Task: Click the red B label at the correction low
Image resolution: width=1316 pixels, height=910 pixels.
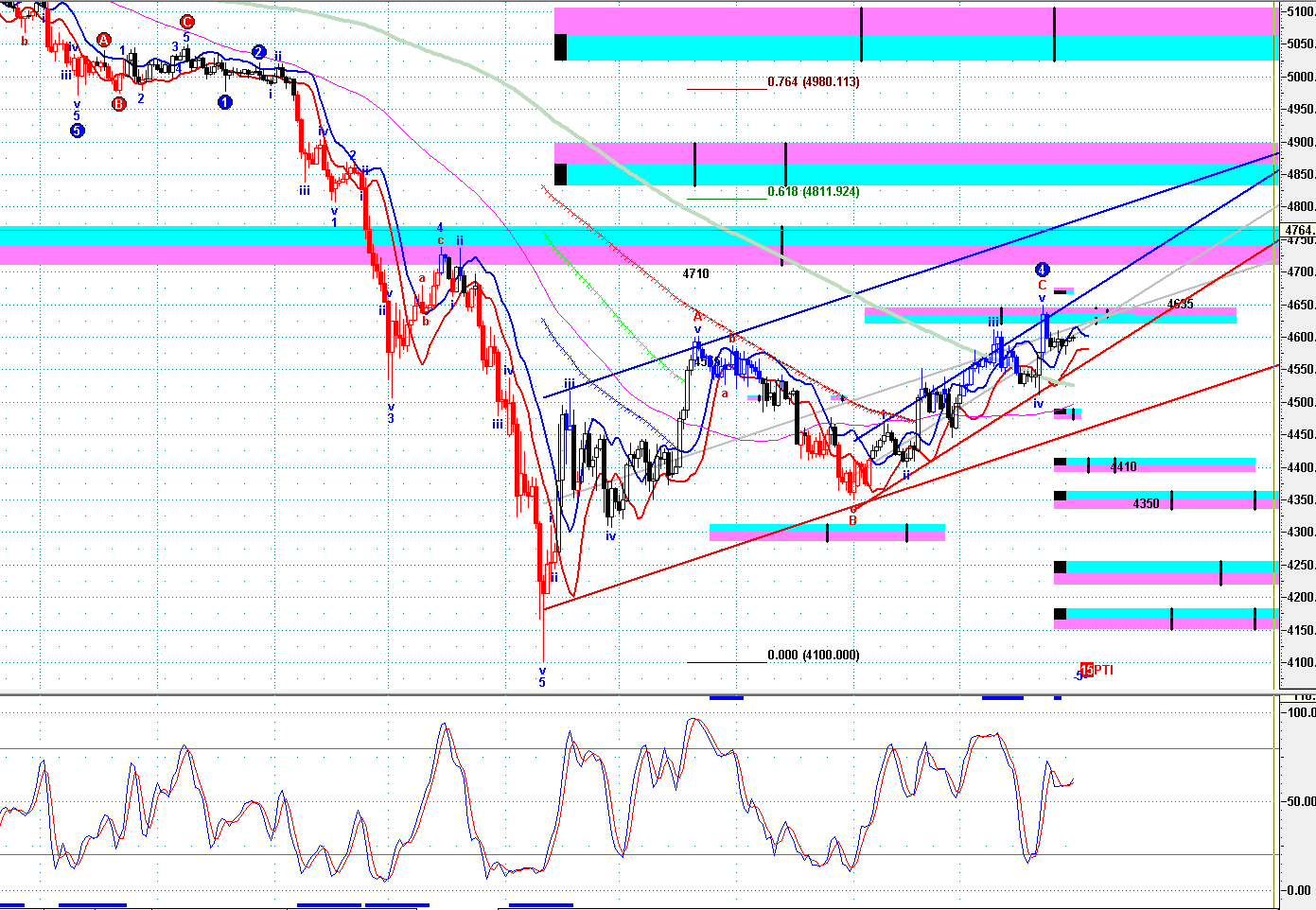Action: click(x=852, y=520)
